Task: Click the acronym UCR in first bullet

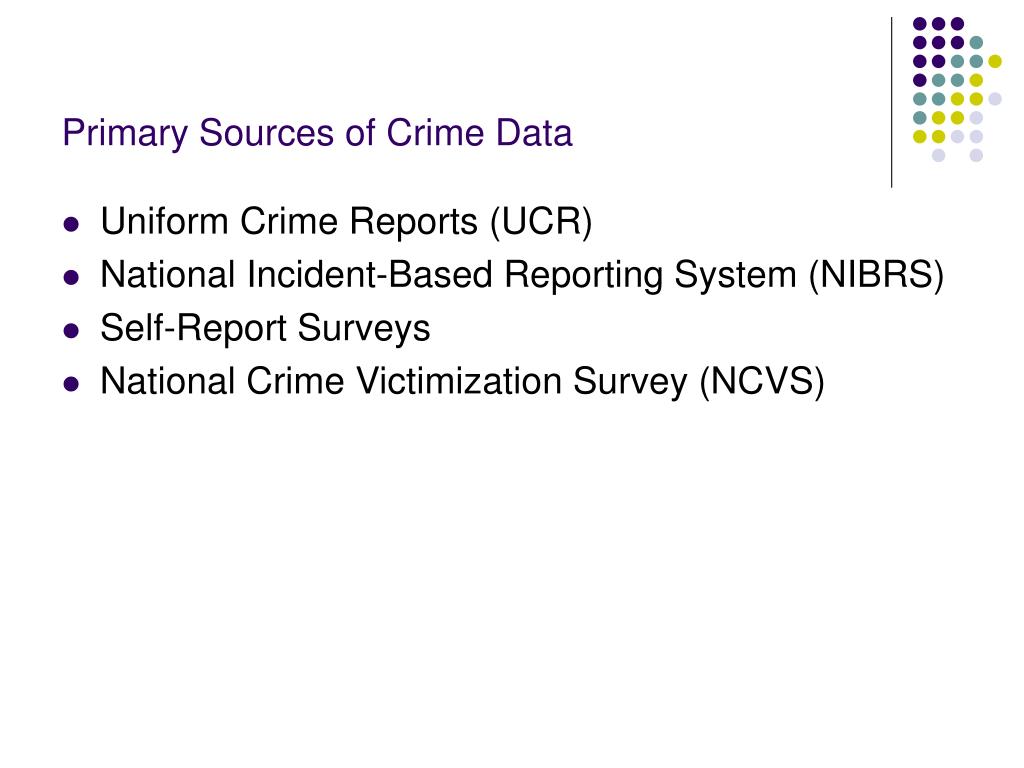Action: click(x=541, y=221)
